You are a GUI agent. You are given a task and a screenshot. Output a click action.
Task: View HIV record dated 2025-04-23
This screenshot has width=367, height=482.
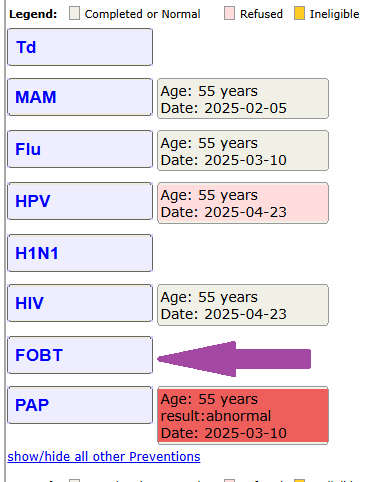(243, 305)
